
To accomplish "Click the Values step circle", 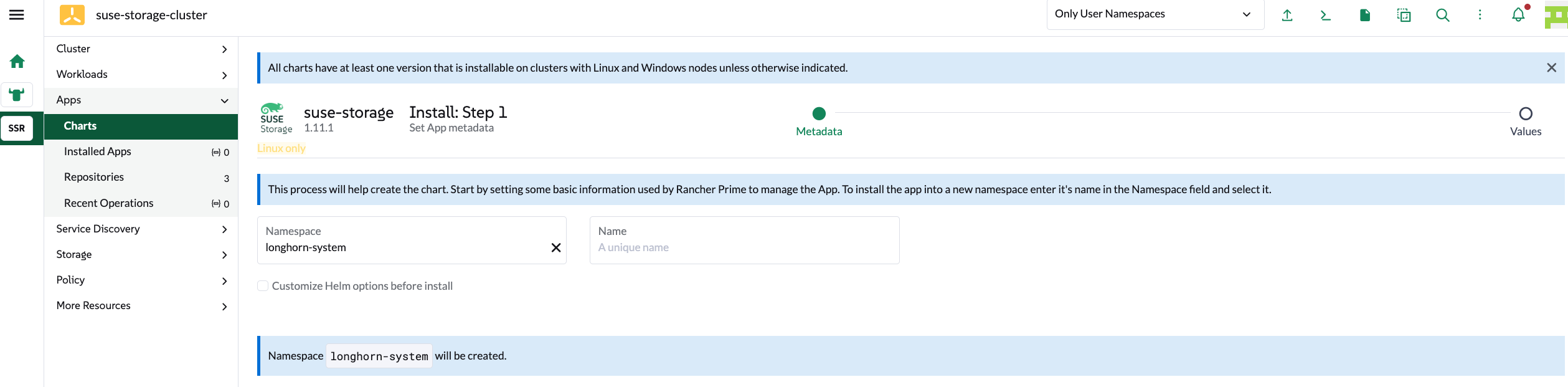I will [1525, 113].
